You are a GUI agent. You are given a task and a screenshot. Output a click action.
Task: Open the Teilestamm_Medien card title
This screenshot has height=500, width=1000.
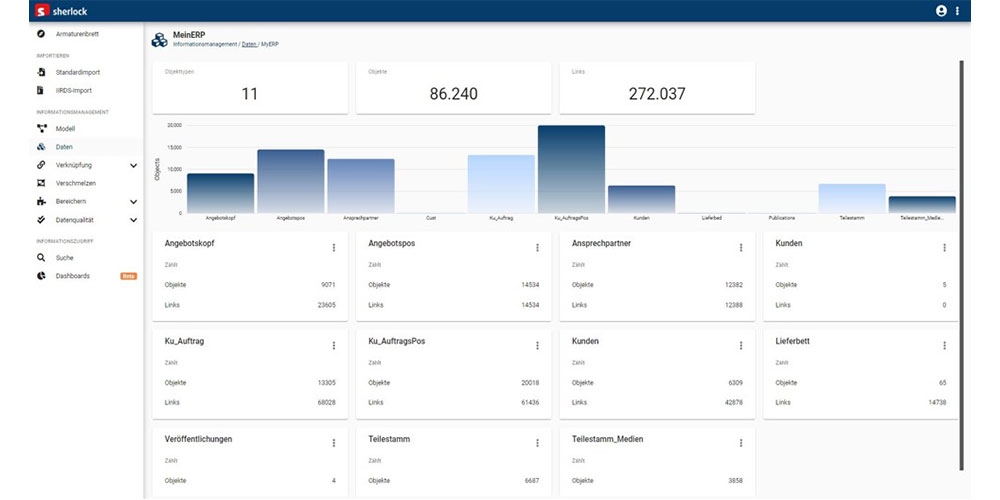(x=608, y=439)
